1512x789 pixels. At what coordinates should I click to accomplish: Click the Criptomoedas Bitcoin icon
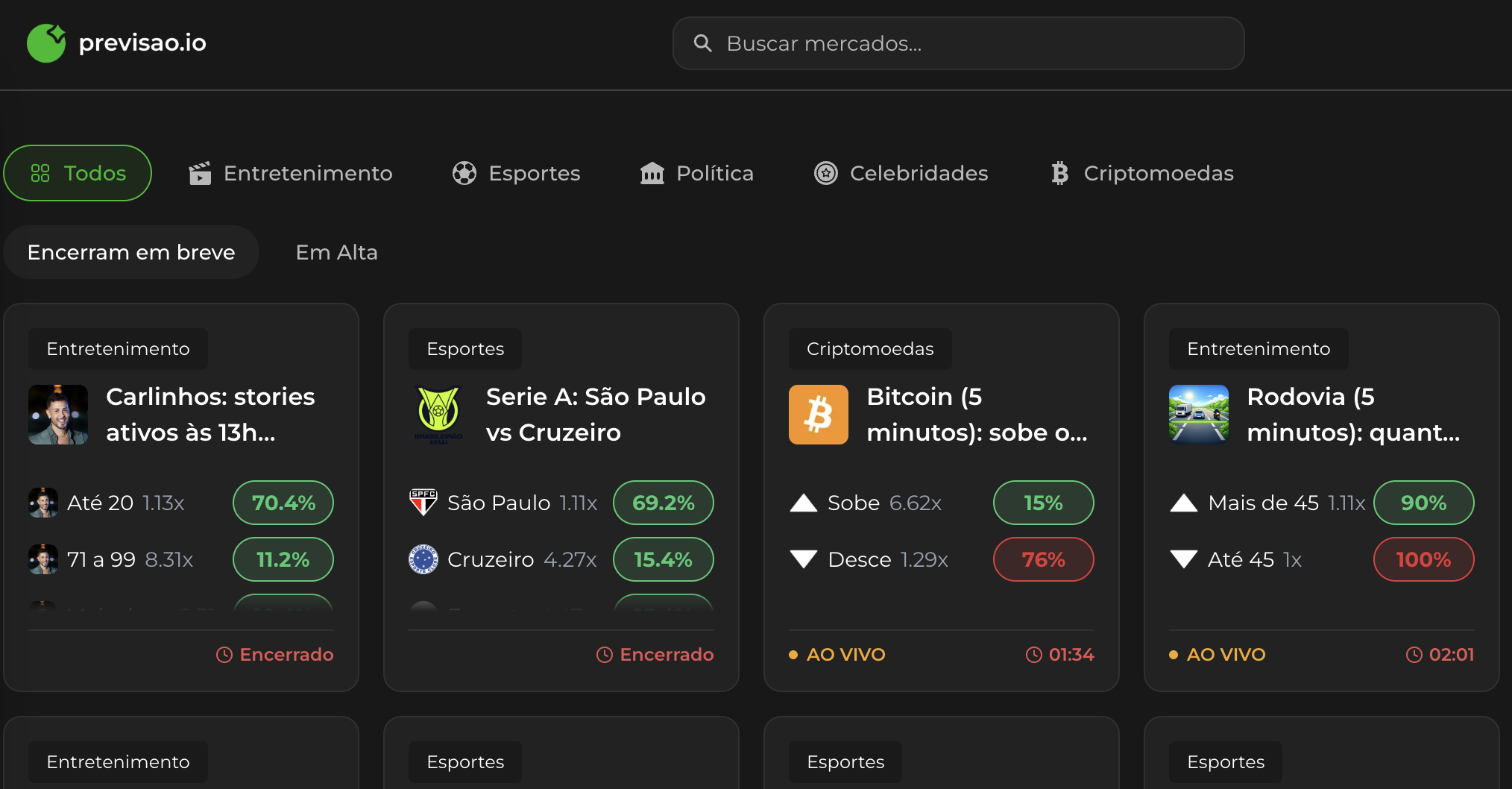[x=1058, y=173]
